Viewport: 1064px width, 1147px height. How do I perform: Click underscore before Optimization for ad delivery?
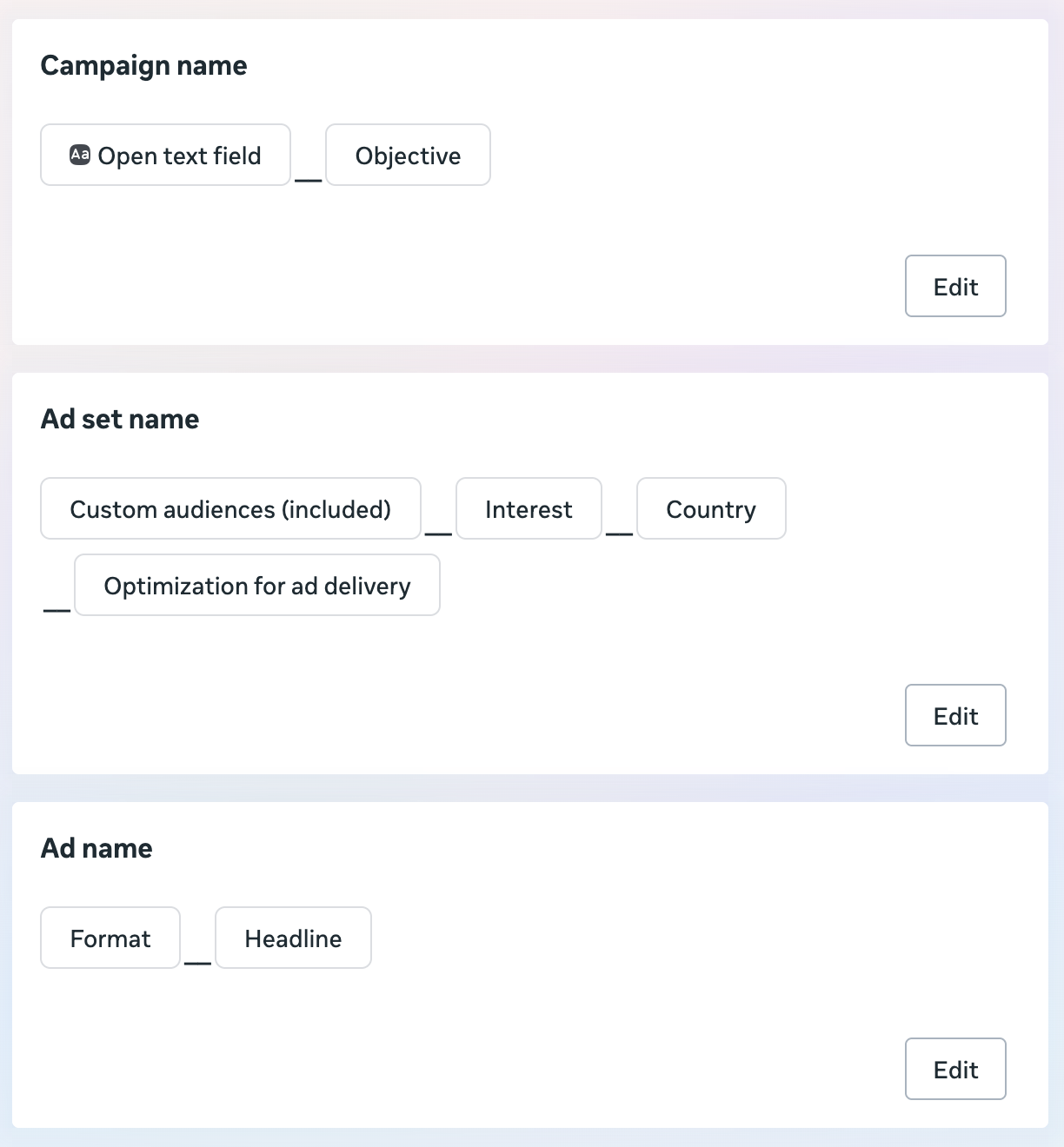57,609
